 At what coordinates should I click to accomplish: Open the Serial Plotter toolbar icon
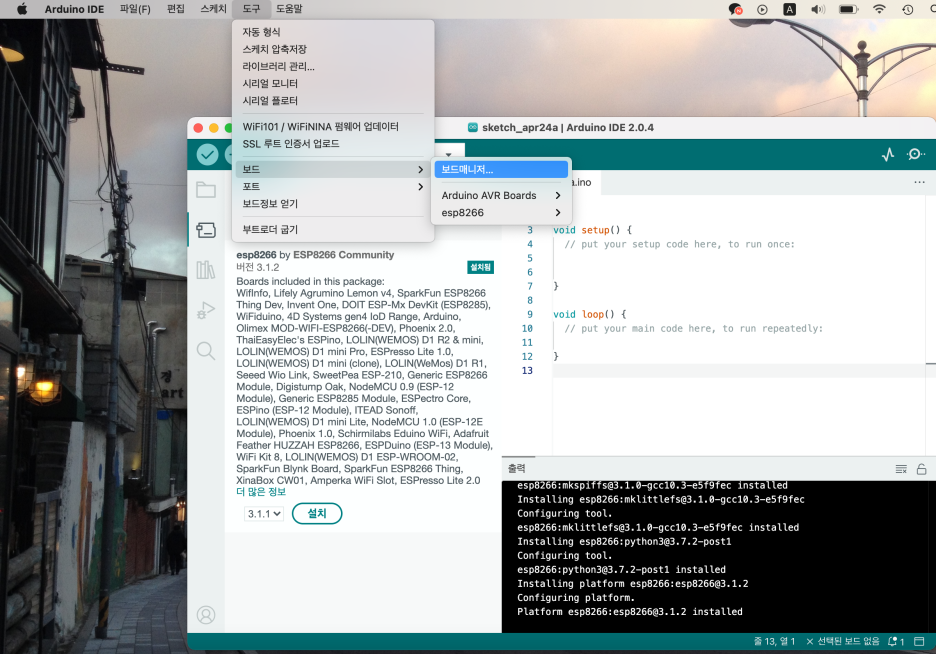click(x=888, y=155)
